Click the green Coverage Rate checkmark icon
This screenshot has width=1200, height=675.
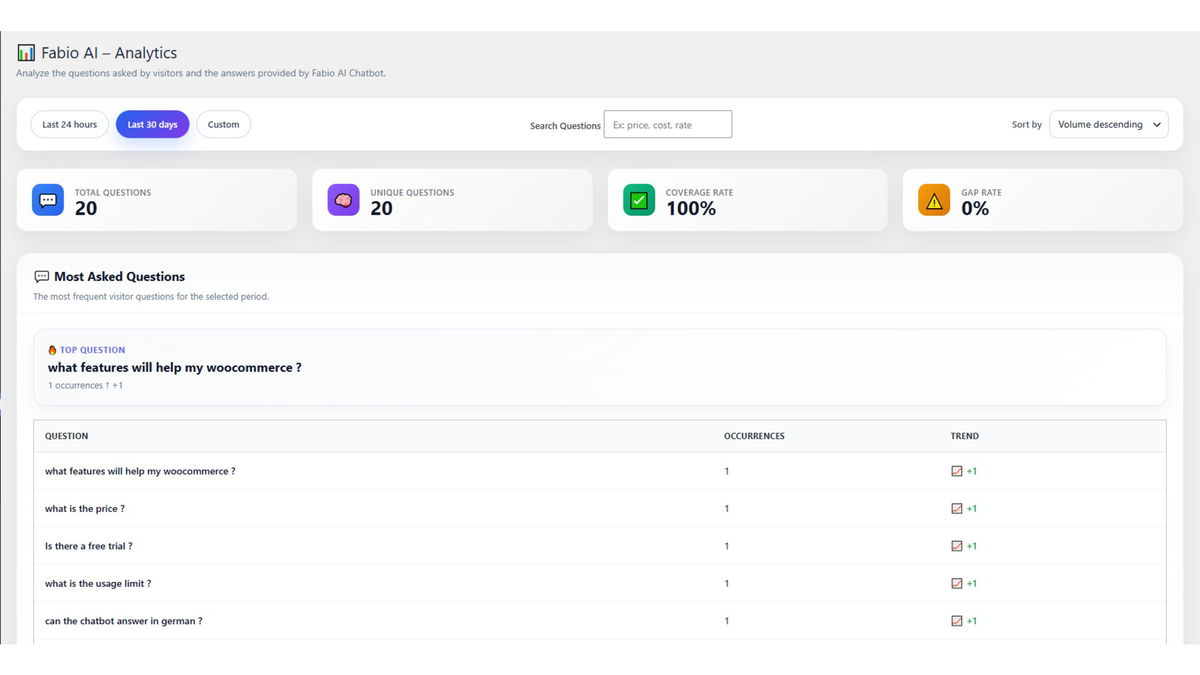[639, 200]
